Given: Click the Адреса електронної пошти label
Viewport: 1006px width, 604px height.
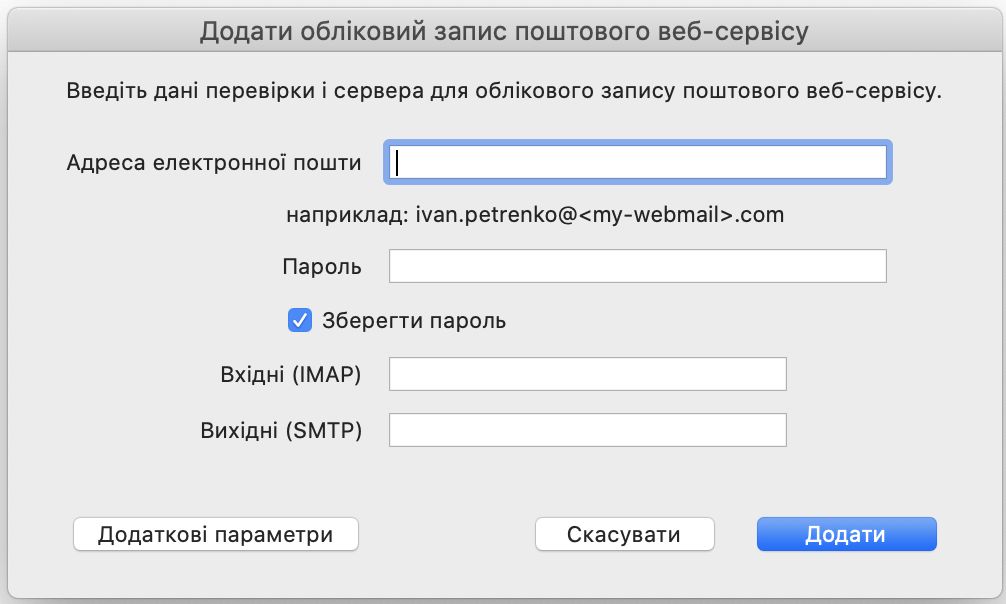Looking at the screenshot, I should click(x=216, y=162).
